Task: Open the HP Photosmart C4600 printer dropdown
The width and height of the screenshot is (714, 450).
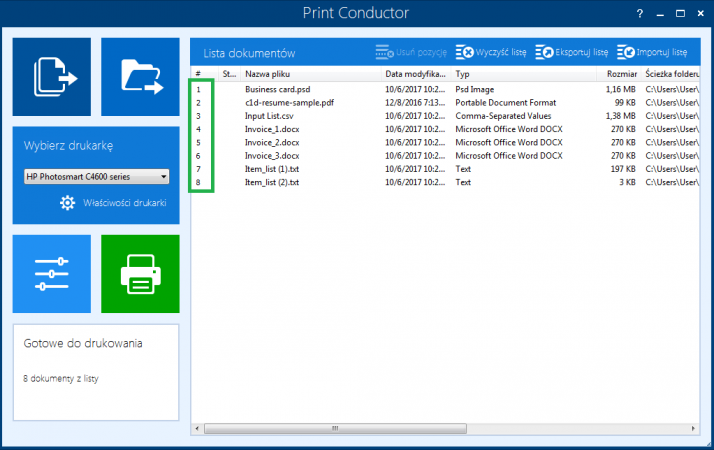Action: 96,177
